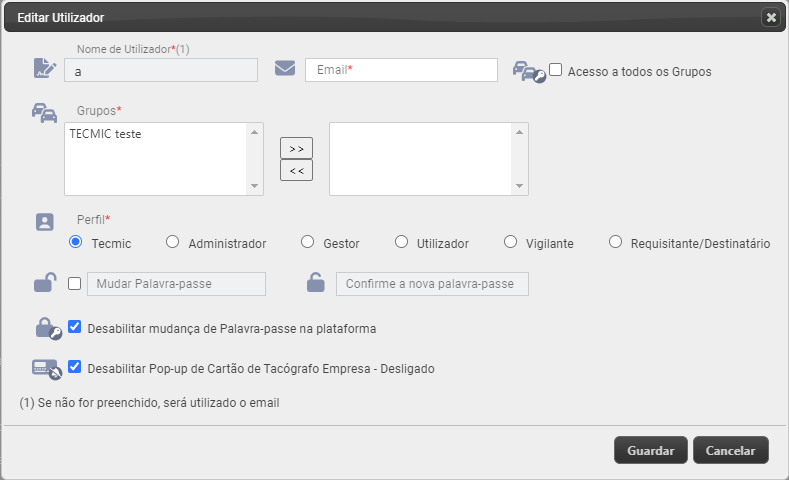This screenshot has height=480, width=789.
Task: Click the up arrow of the selected groups list
Action: coord(520,132)
